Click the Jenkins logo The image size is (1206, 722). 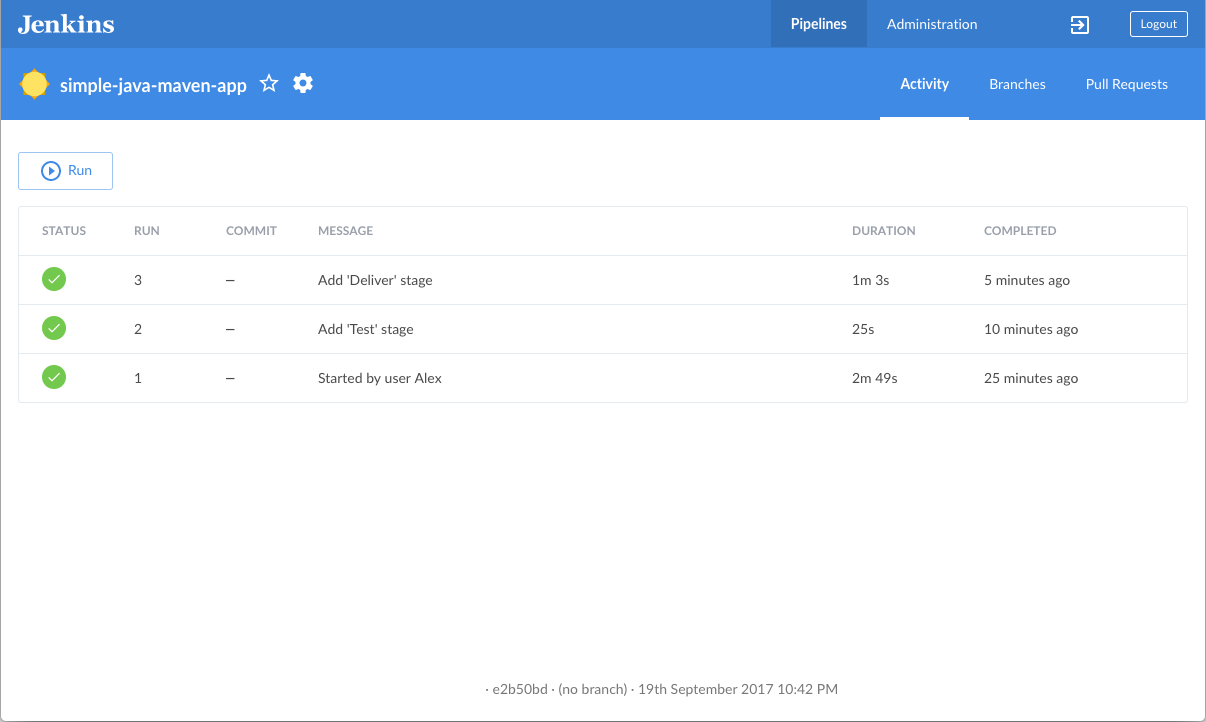coord(66,24)
